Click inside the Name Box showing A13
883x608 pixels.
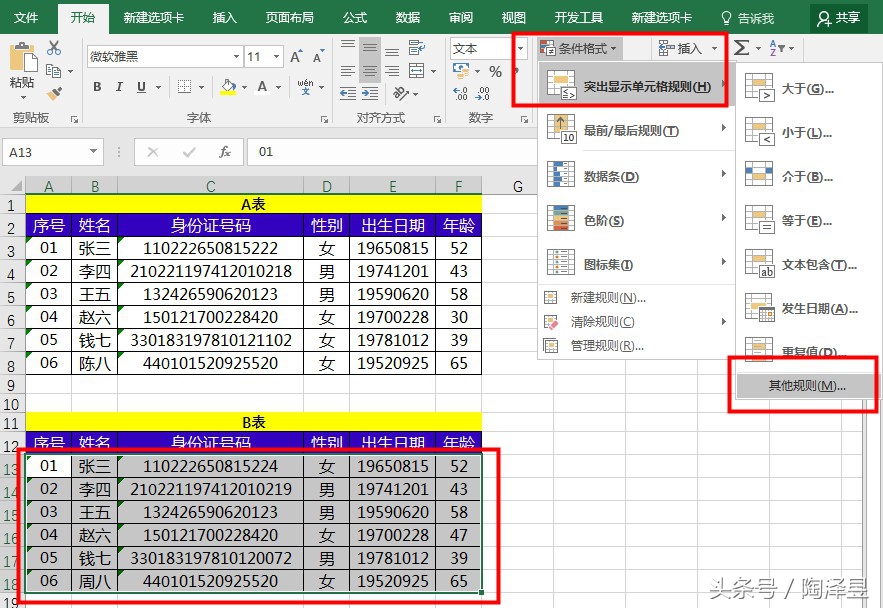click(40, 150)
